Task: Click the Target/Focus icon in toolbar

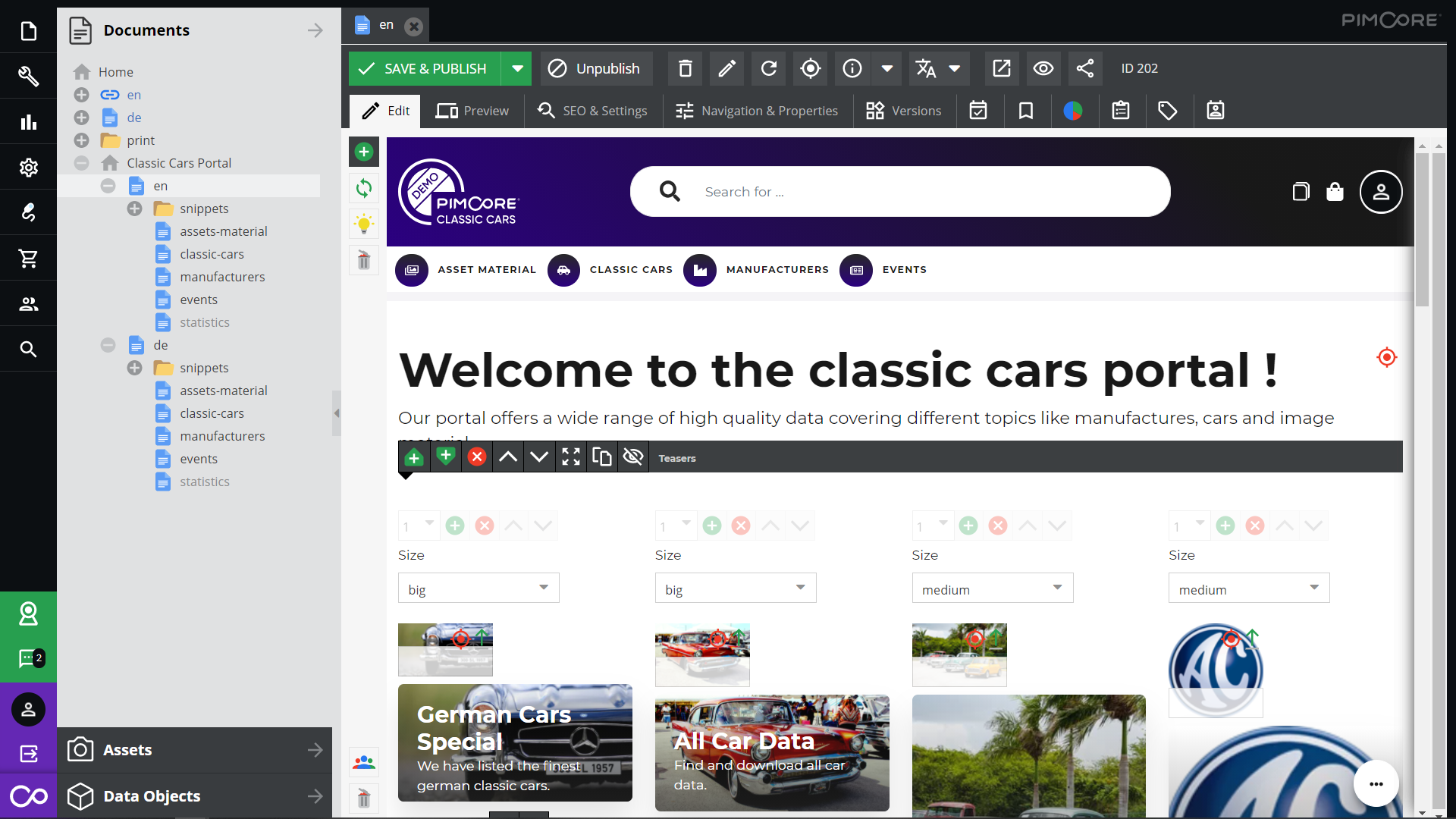Action: 810,68
